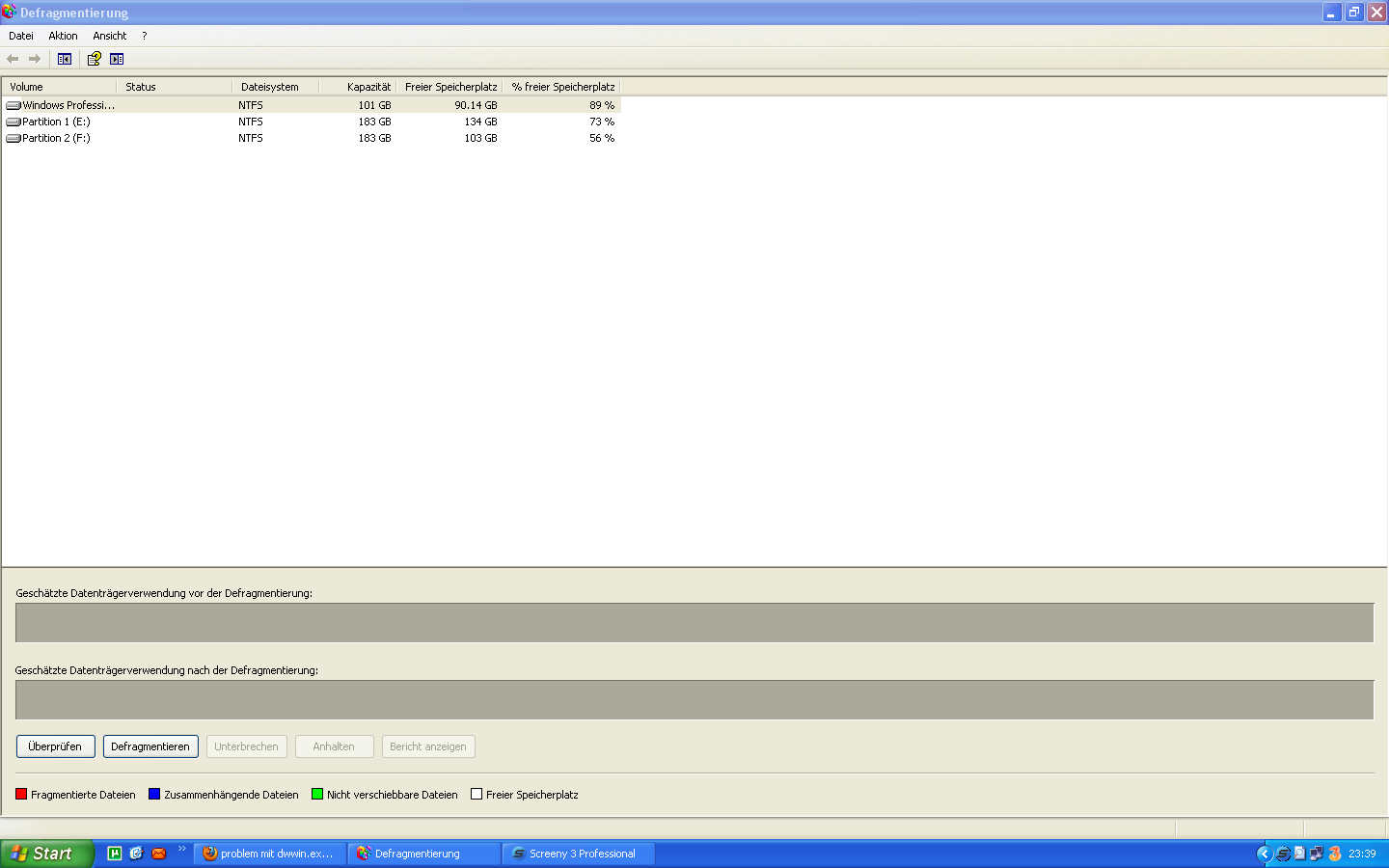Expand hidden tray icons with the arrow
Screen dimensions: 1389x868
(1264, 854)
